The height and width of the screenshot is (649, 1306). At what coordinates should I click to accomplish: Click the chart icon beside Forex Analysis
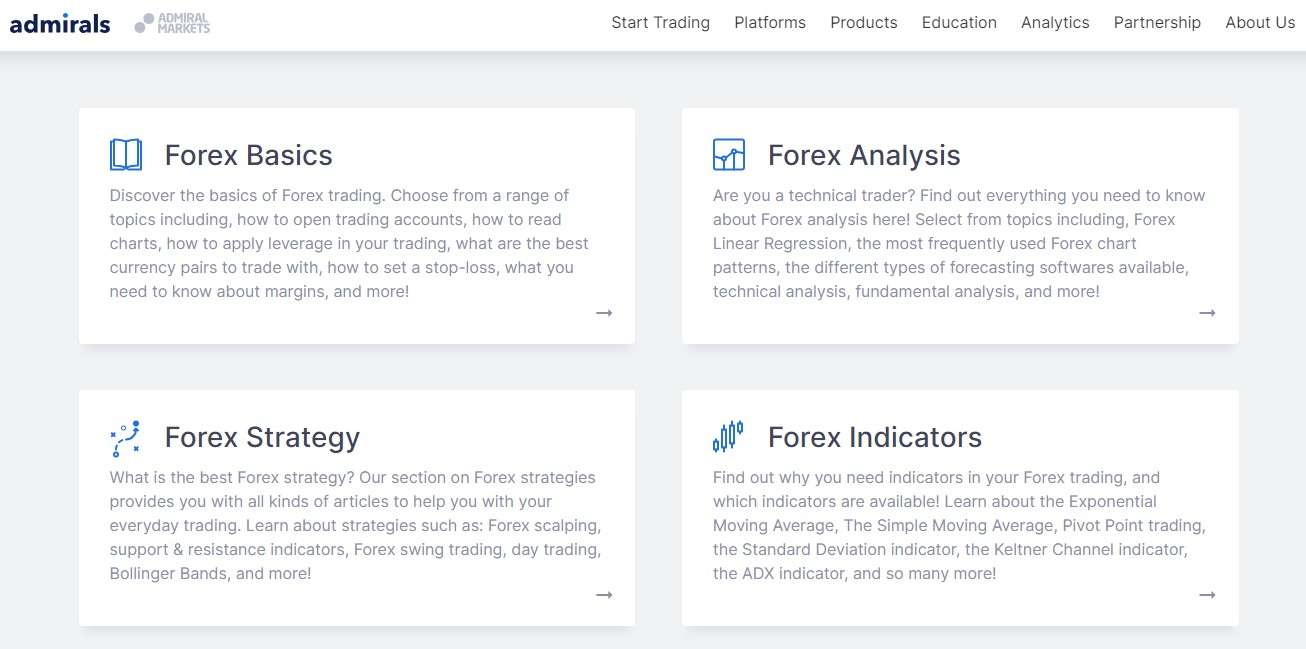pyautogui.click(x=729, y=155)
